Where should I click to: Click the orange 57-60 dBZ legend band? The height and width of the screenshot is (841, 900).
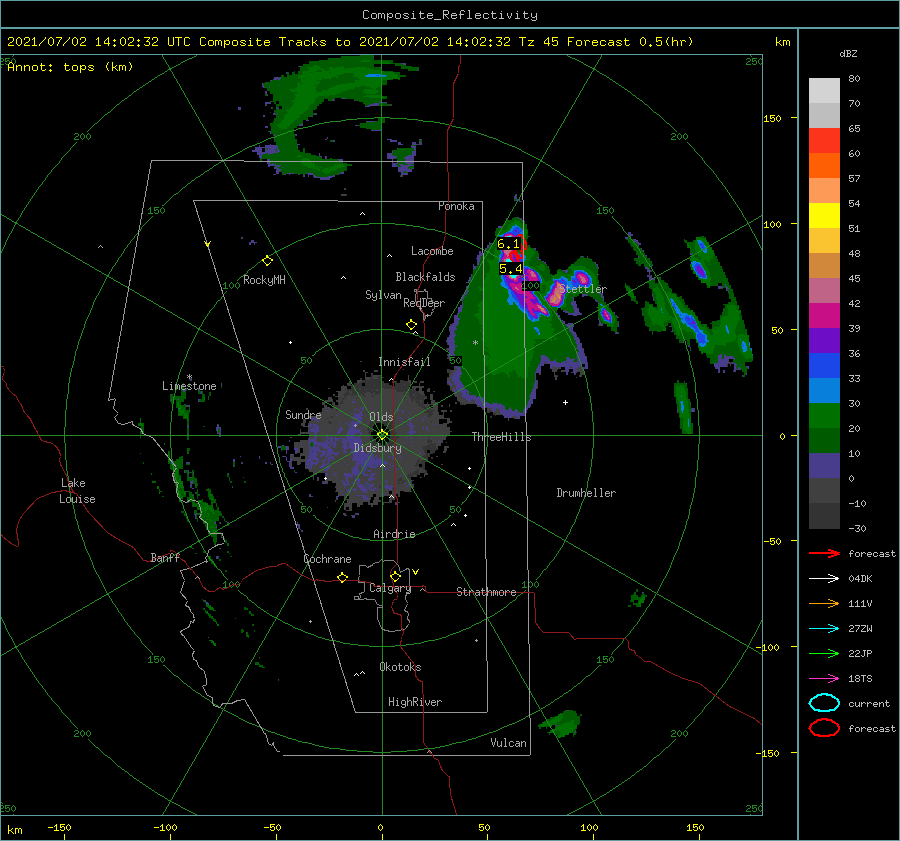point(824,166)
